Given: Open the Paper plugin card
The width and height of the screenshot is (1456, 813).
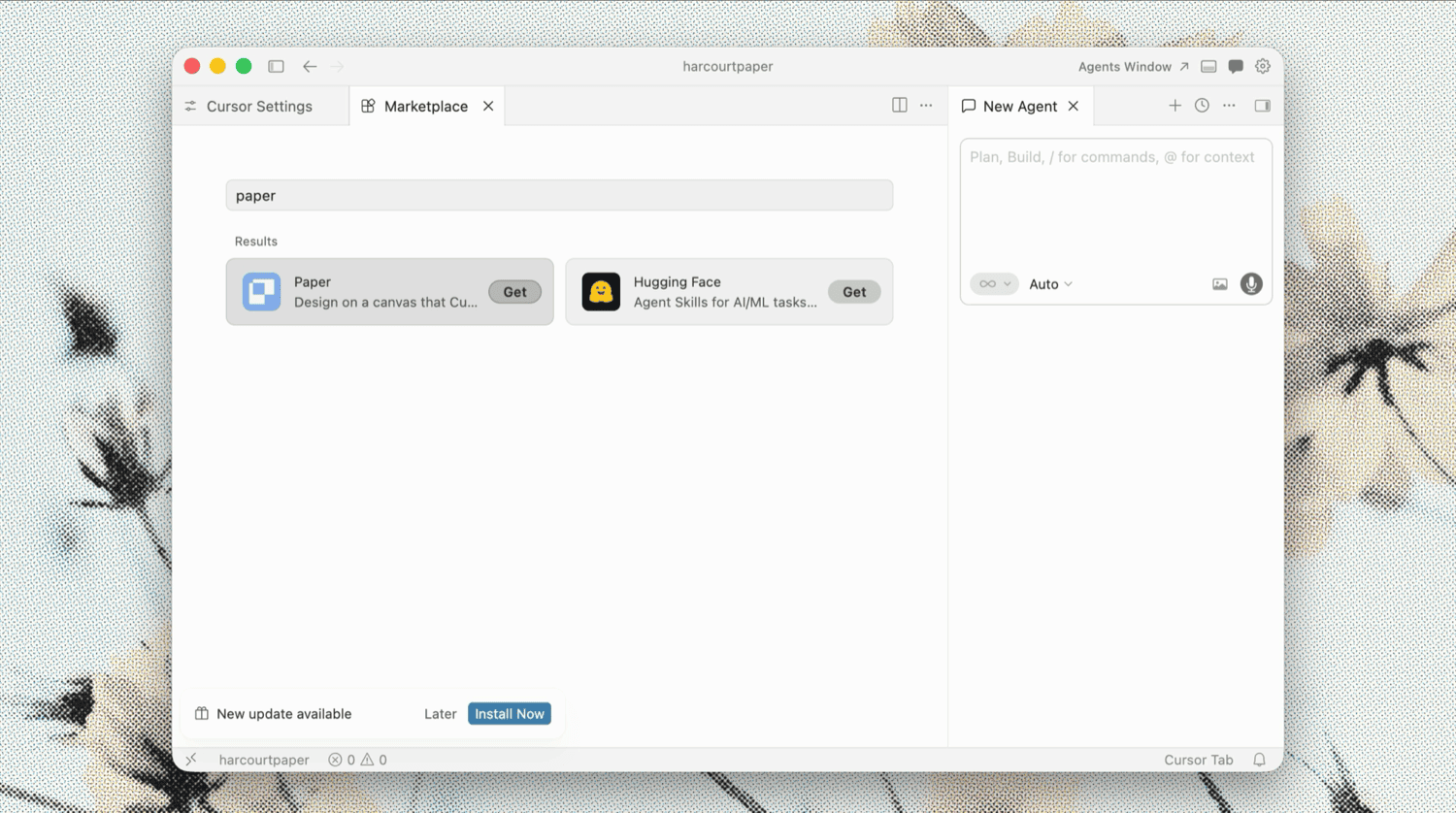Looking at the screenshot, I should pyautogui.click(x=389, y=291).
